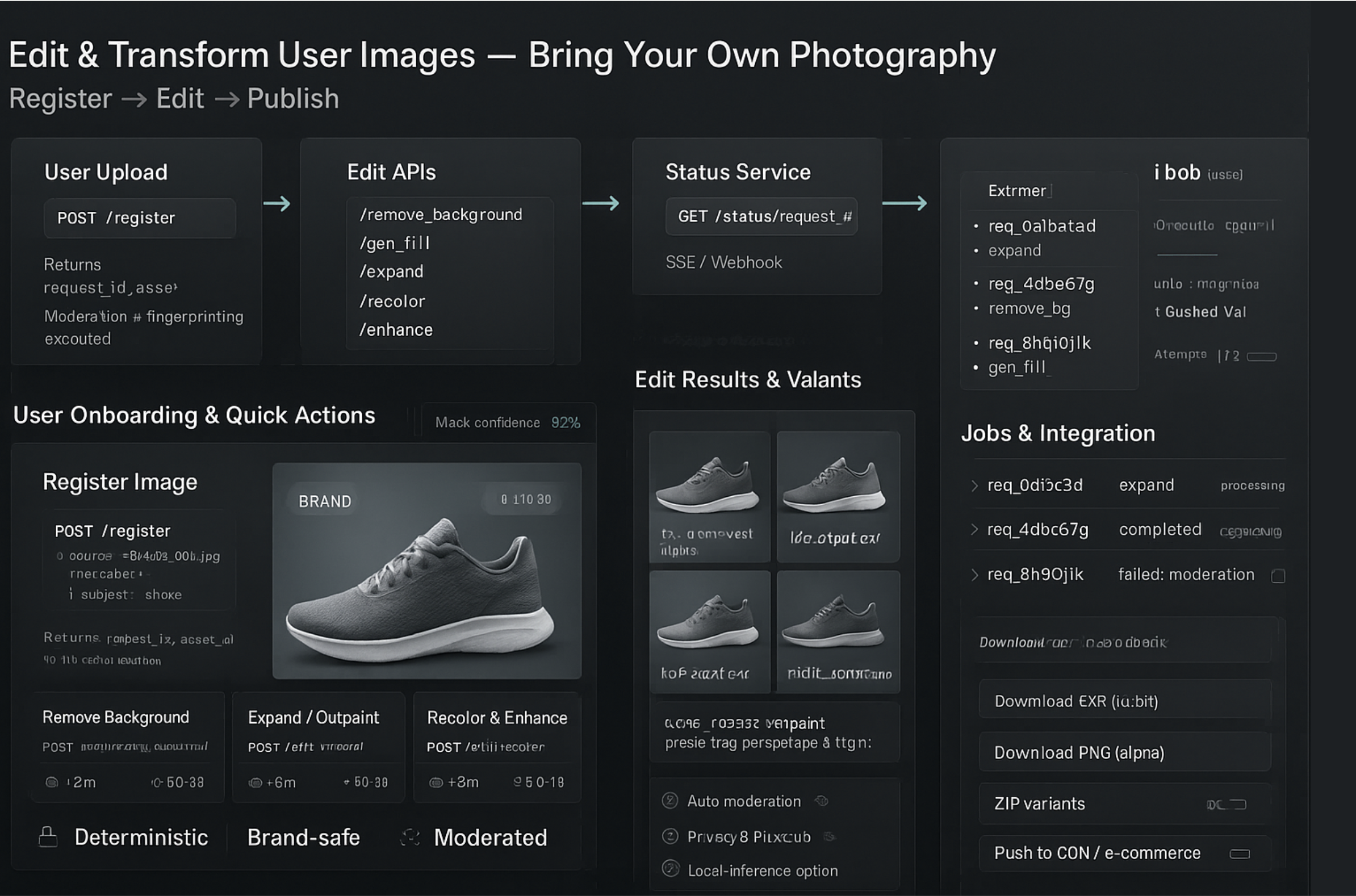Image resolution: width=1356 pixels, height=896 pixels.
Task: Open the top-left shoe variant thumbnail
Action: 709,496
